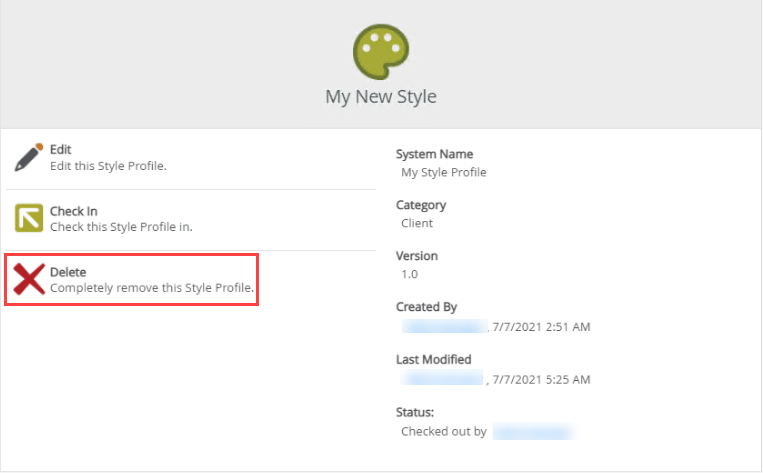Click the pencil Edit icon
Screen dimensions: 763x473
[29, 158]
